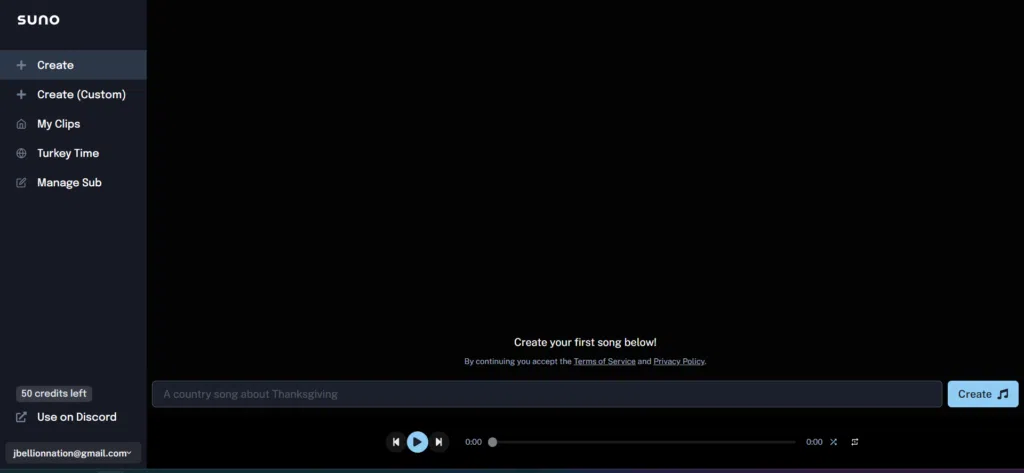Click the song description input field

coord(546,394)
